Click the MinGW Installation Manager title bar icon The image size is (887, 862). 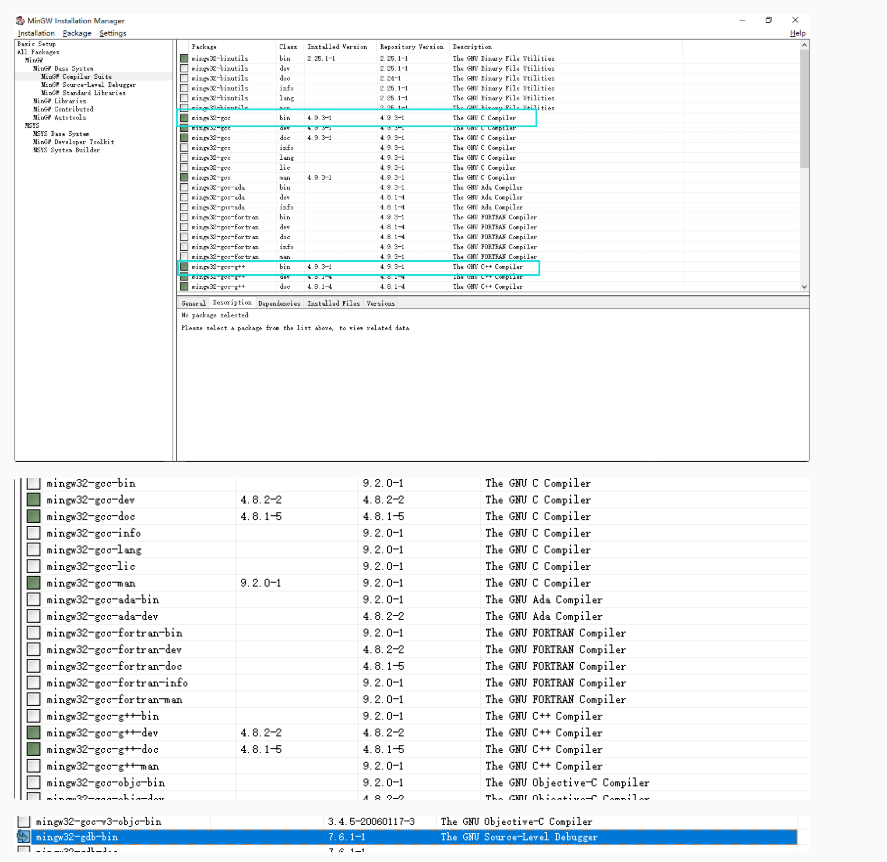pyautogui.click(x=20, y=20)
